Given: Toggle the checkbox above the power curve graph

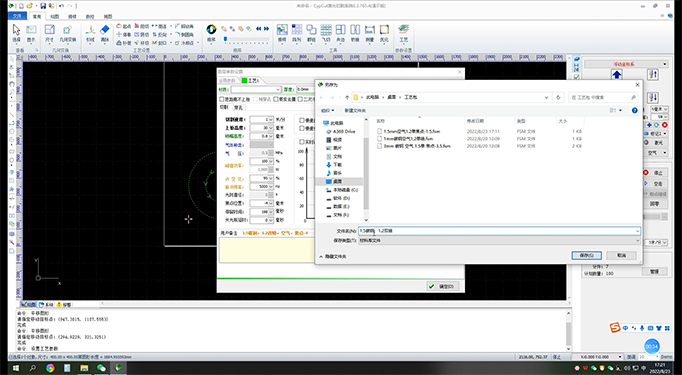Looking at the screenshot, I should (302, 142).
